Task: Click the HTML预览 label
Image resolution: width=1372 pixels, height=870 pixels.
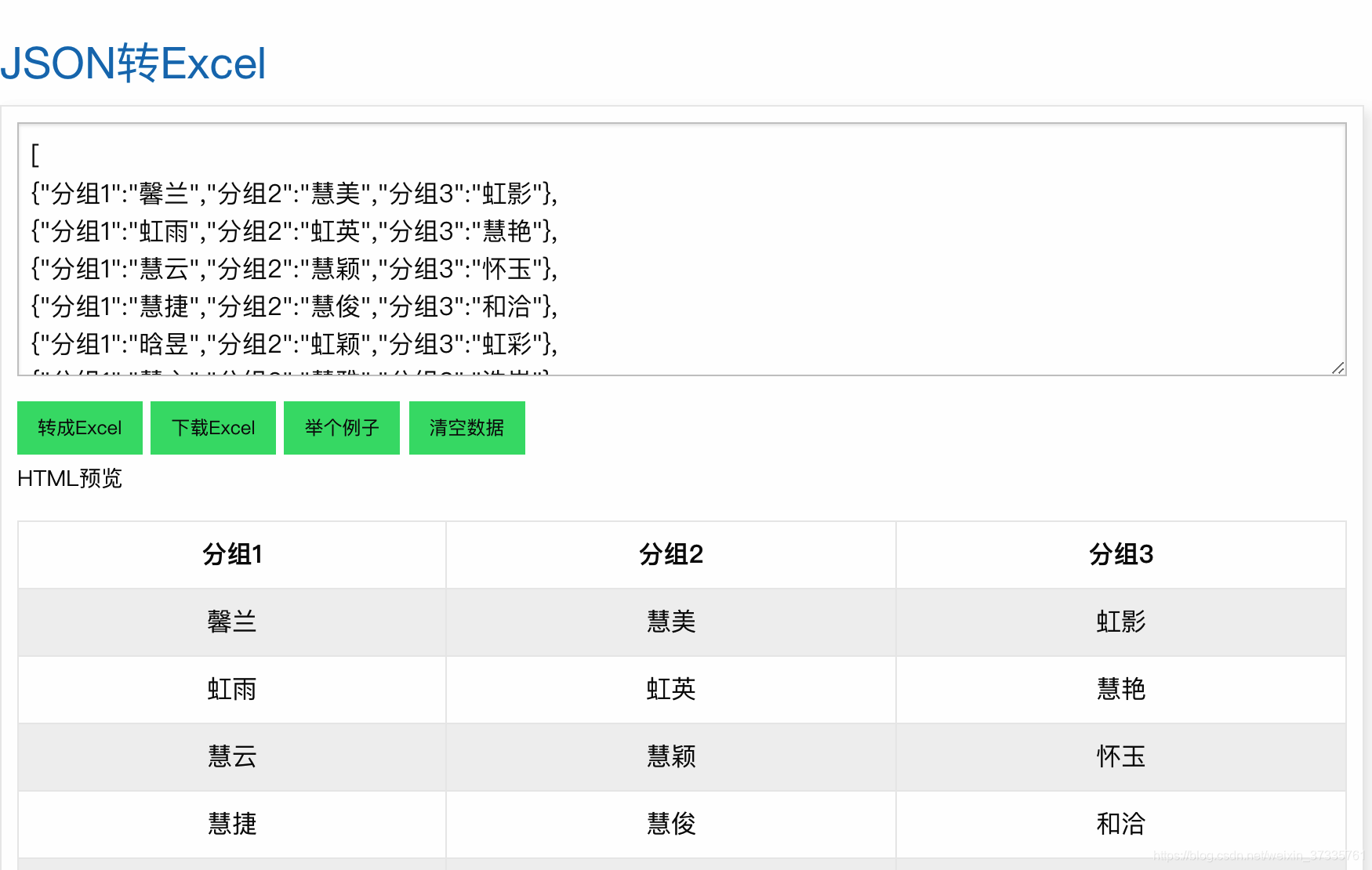Action: coord(70,478)
